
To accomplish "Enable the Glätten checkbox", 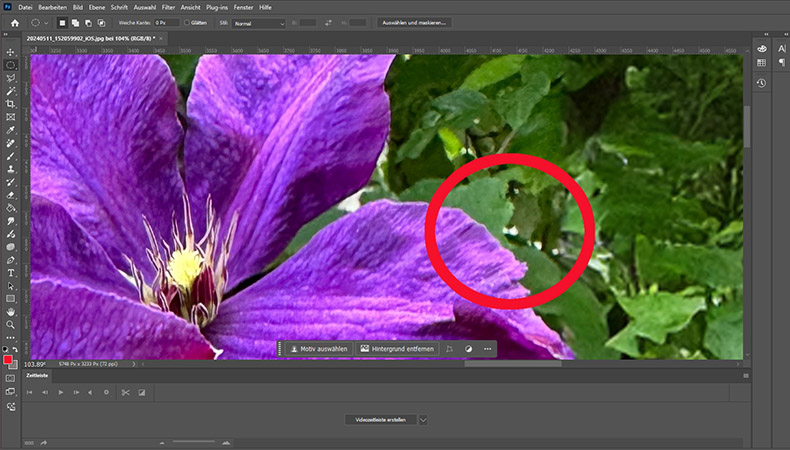I will (188, 22).
